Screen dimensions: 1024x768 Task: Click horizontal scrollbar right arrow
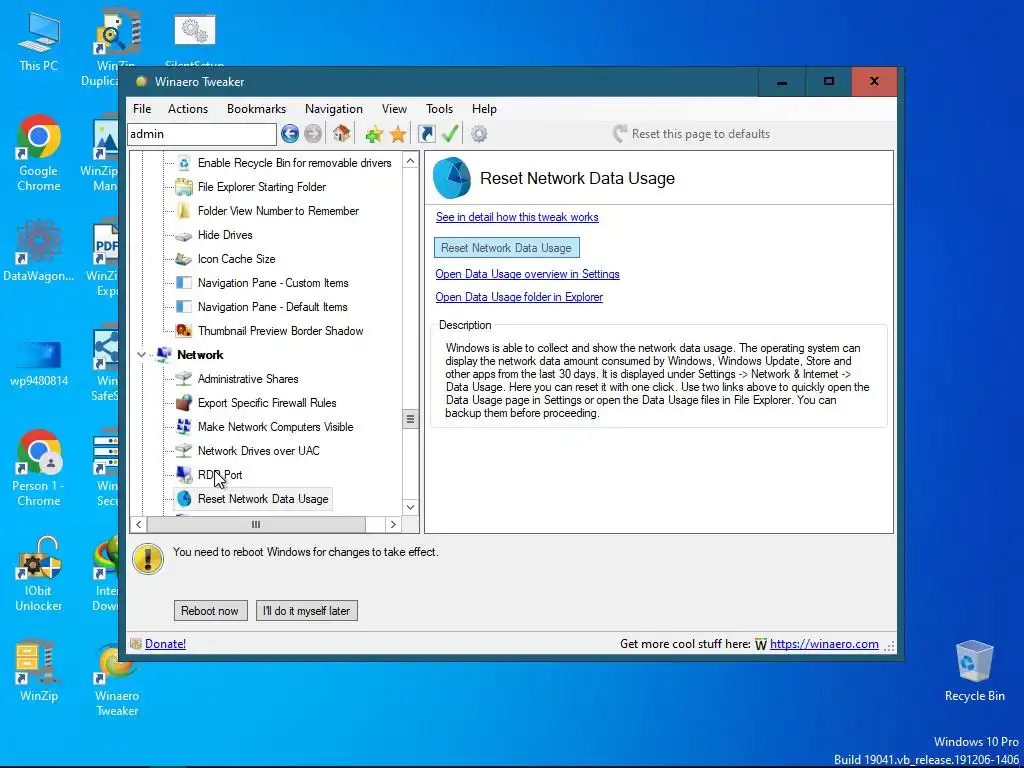pyautogui.click(x=392, y=524)
